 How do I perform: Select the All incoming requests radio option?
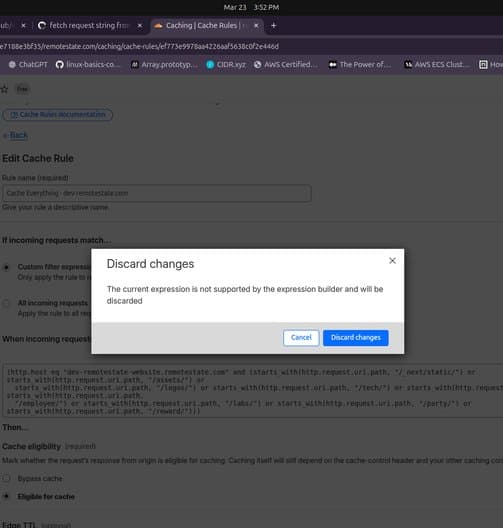click(6, 303)
